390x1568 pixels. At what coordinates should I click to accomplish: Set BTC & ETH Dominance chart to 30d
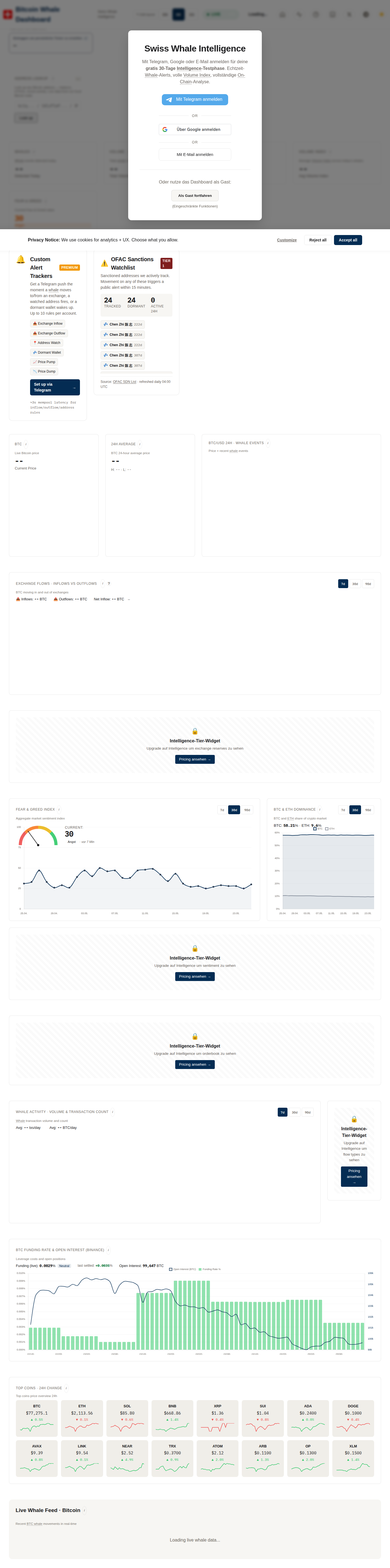(x=355, y=810)
